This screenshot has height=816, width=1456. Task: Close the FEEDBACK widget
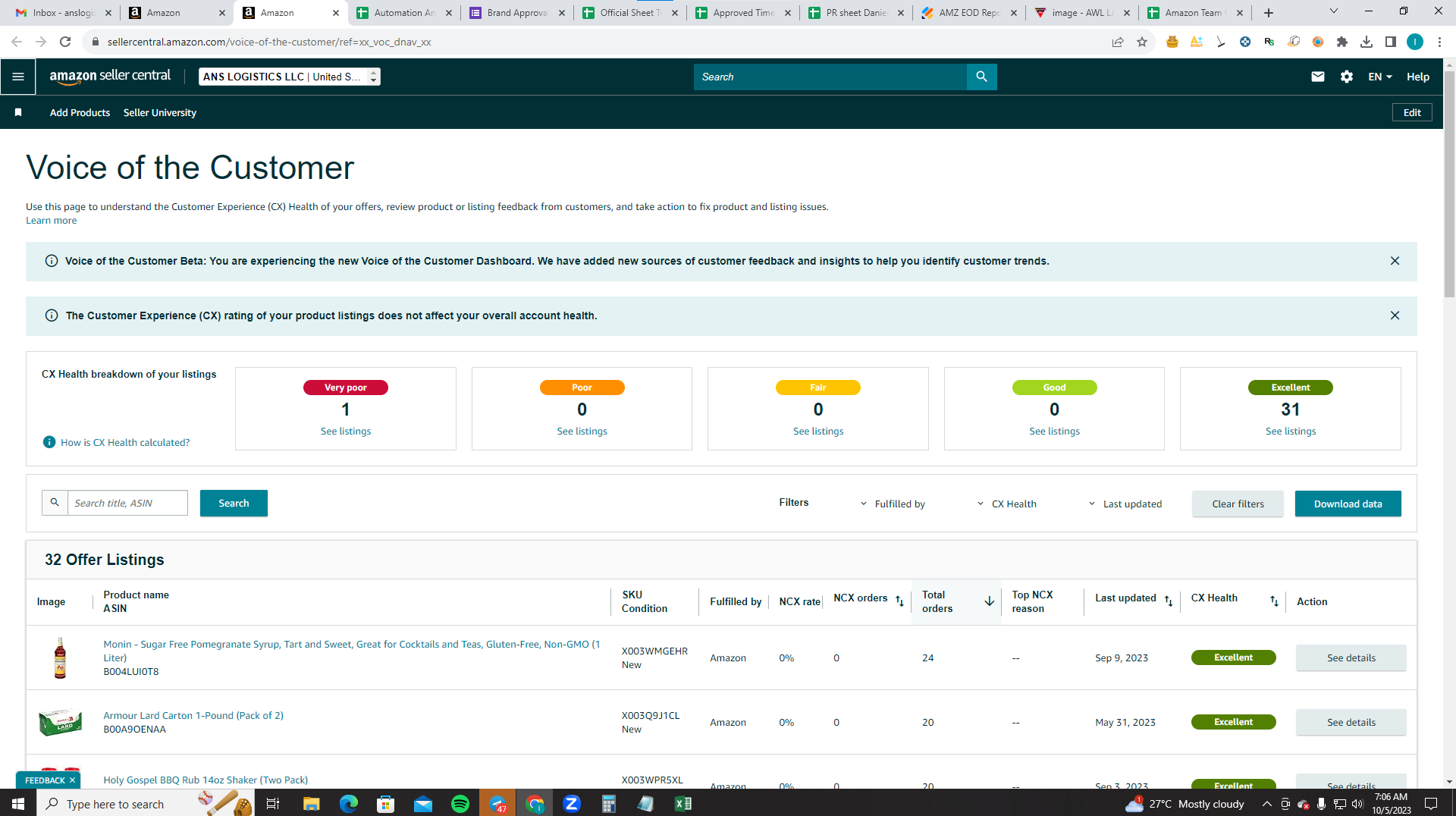(x=73, y=780)
